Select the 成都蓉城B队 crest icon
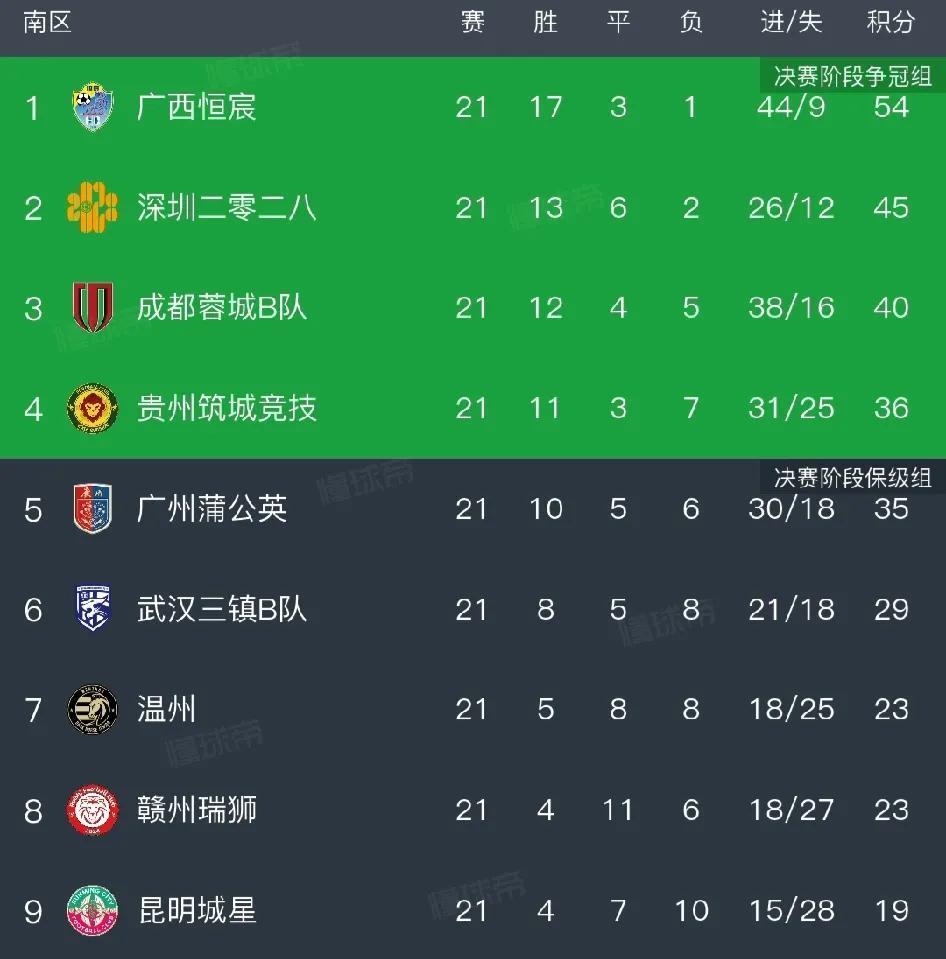 point(93,308)
